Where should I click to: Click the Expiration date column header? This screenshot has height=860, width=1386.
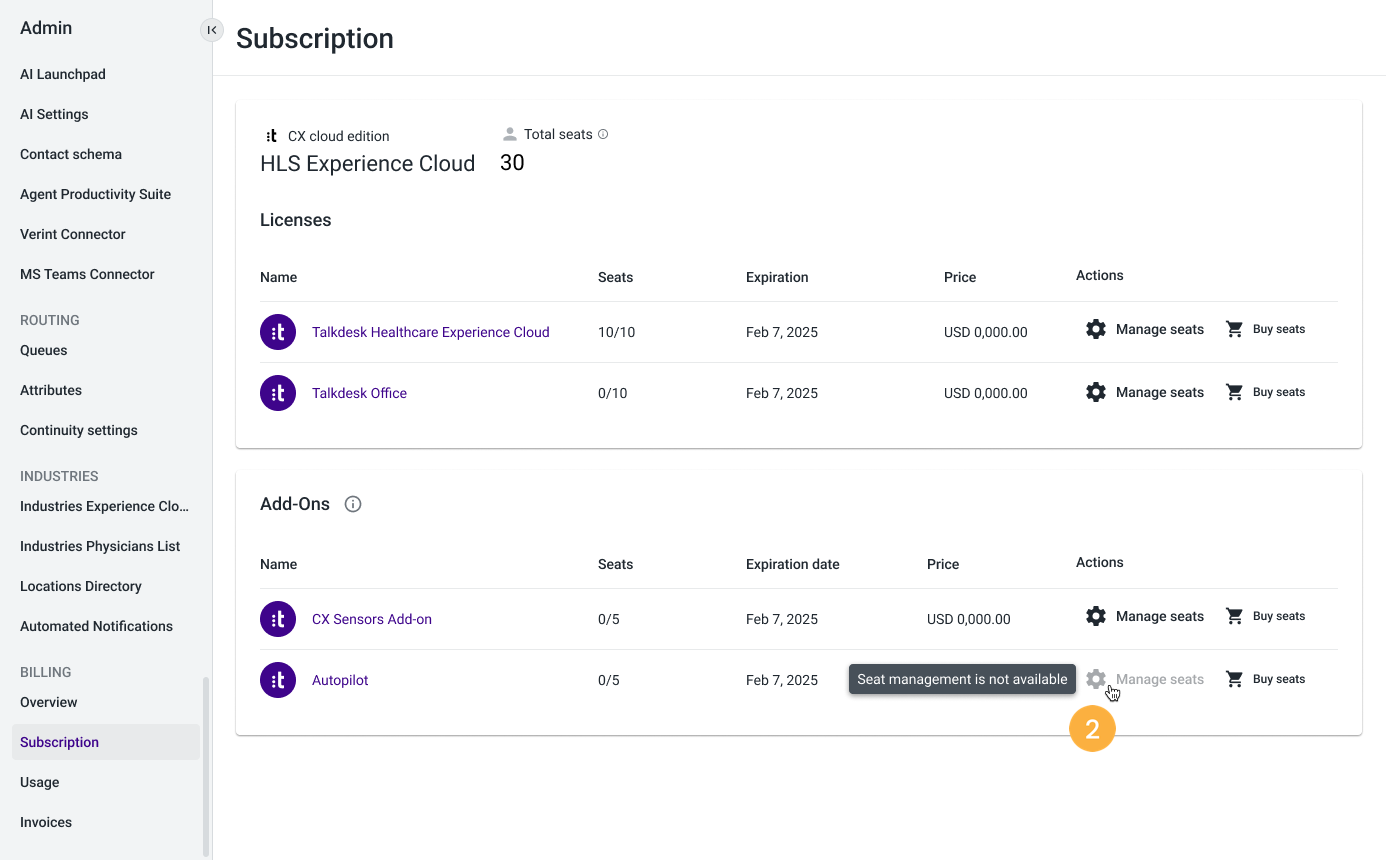(x=793, y=564)
